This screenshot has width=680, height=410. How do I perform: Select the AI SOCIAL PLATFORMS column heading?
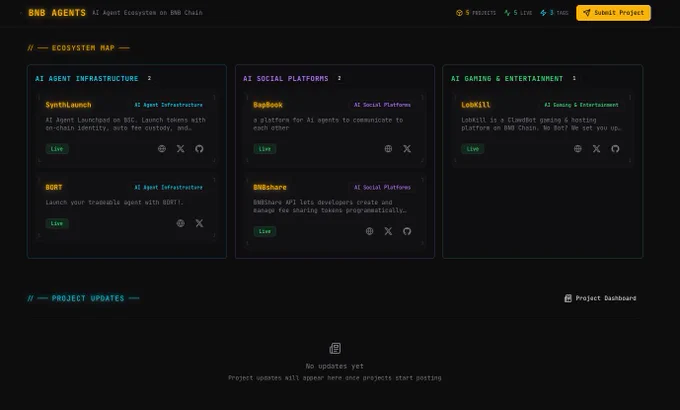point(285,79)
